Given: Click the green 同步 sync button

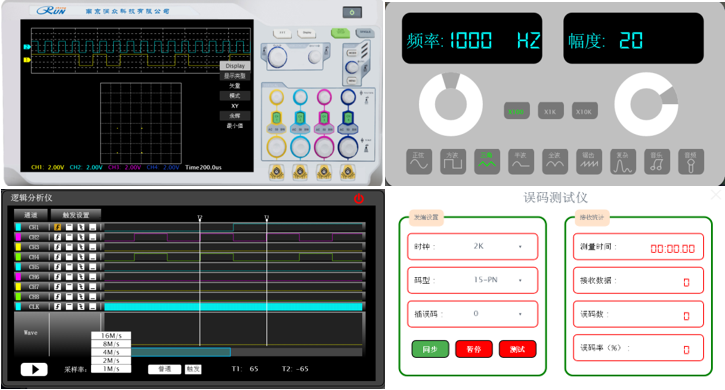Looking at the screenshot, I should tap(430, 349).
